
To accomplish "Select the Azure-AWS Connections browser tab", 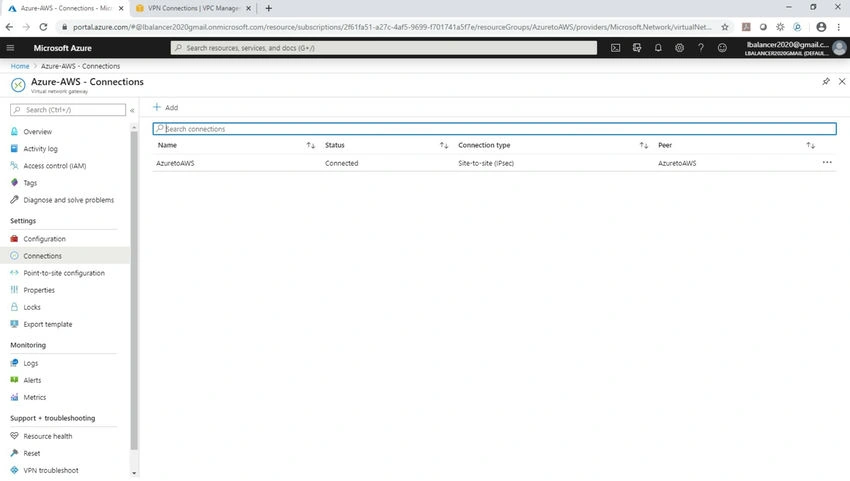I will 65,8.
